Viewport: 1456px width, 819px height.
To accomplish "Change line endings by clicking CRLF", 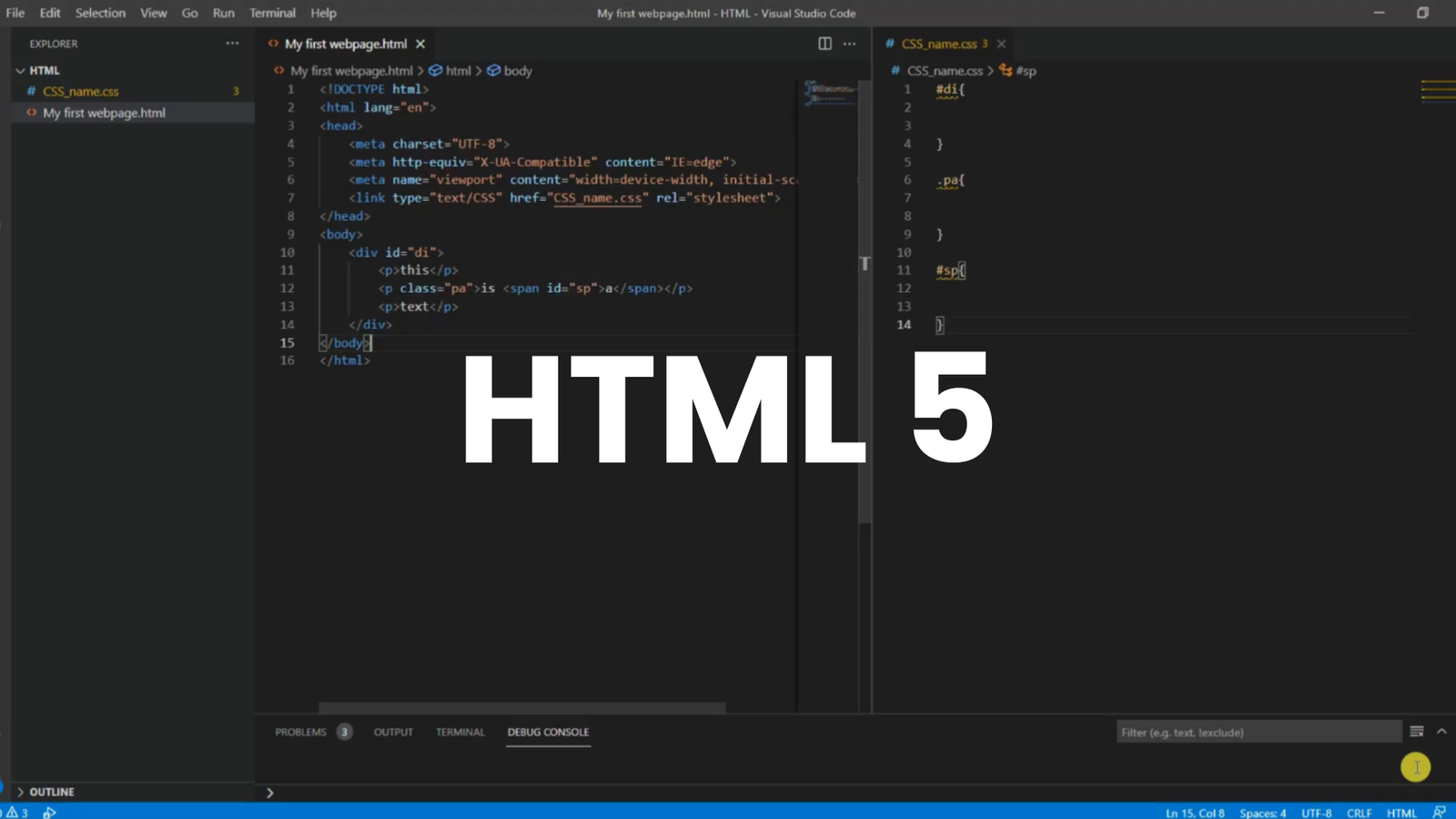I will (1359, 812).
